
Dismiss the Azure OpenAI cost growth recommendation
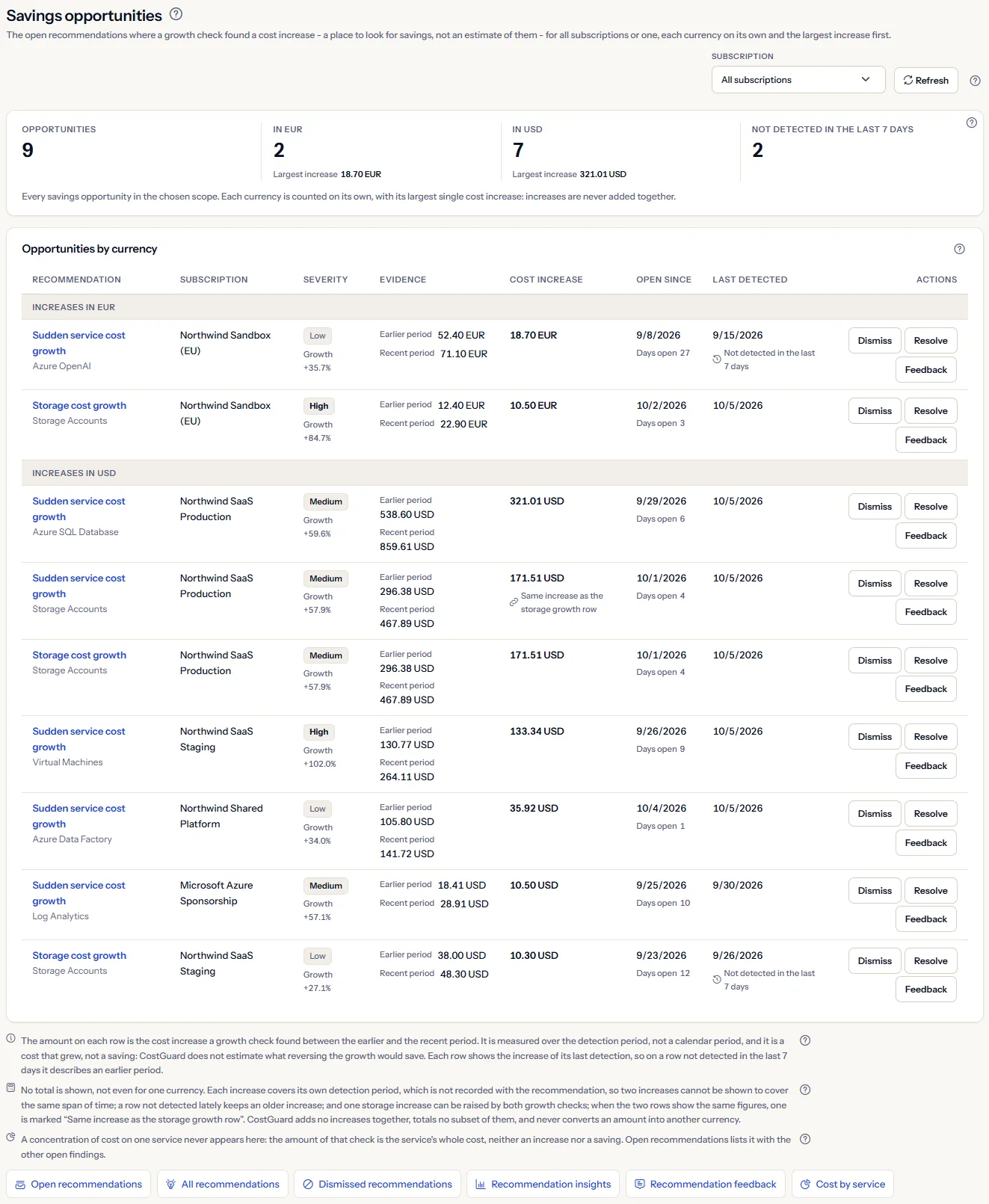875,341
